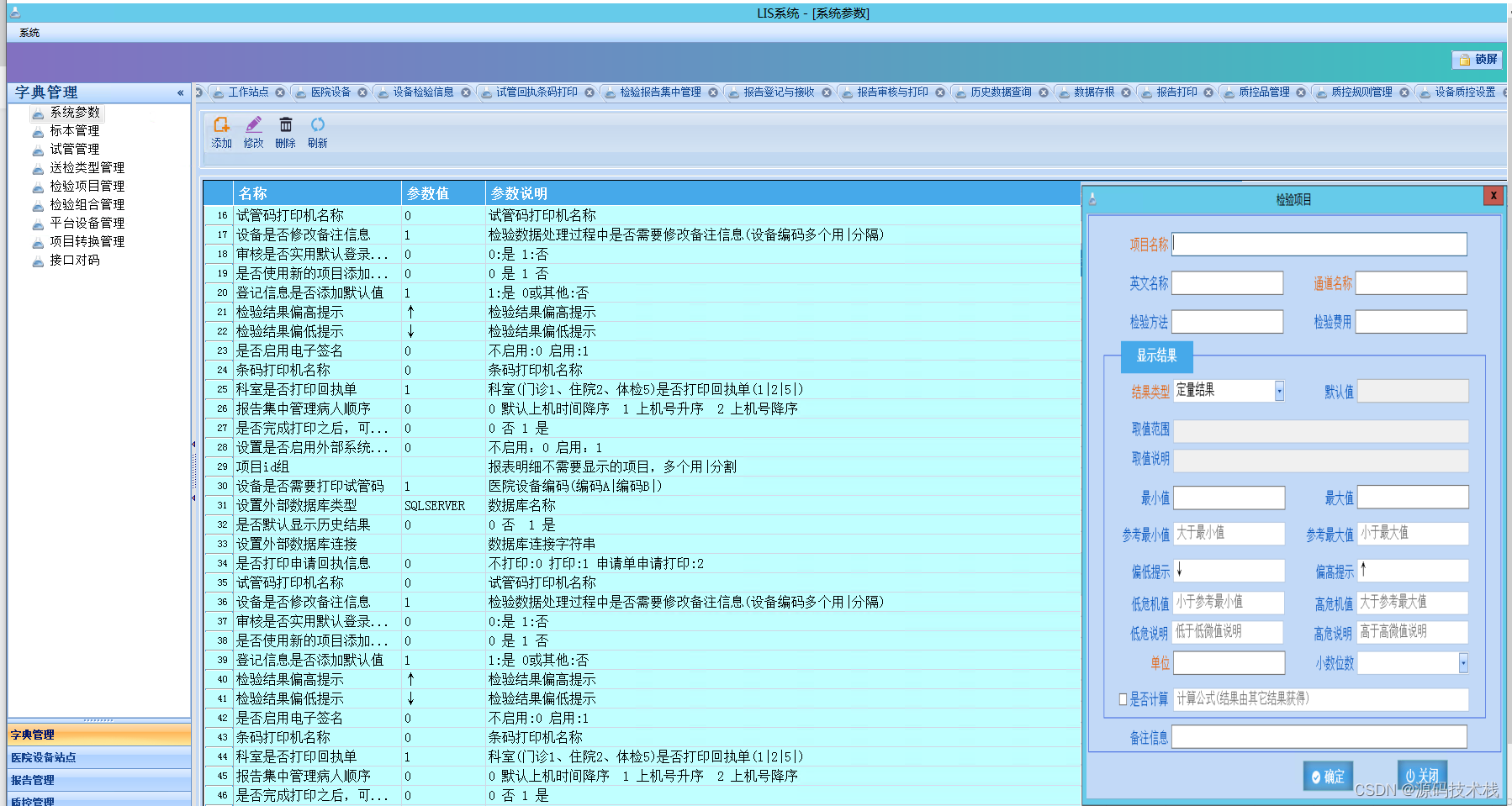Switch to the 质控规则管理 tab
The width and height of the screenshot is (1512, 806).
pyautogui.click(x=1361, y=92)
